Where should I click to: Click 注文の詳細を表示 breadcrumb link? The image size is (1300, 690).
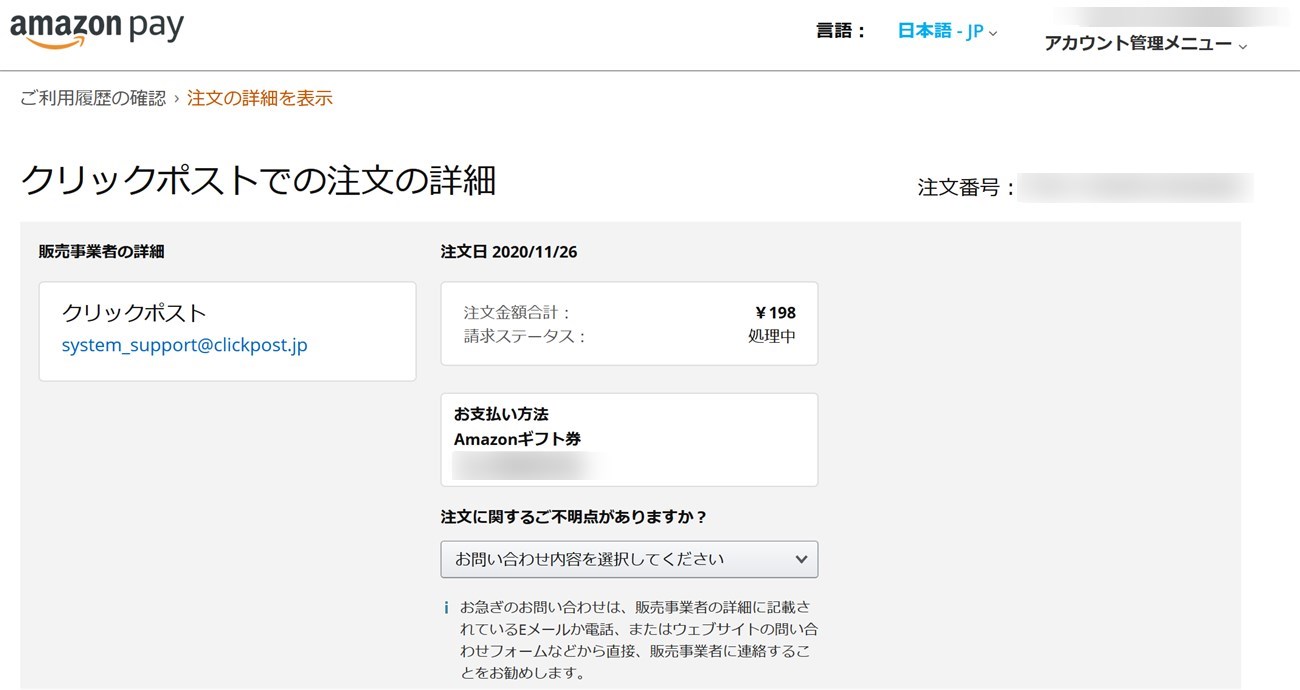(x=260, y=98)
